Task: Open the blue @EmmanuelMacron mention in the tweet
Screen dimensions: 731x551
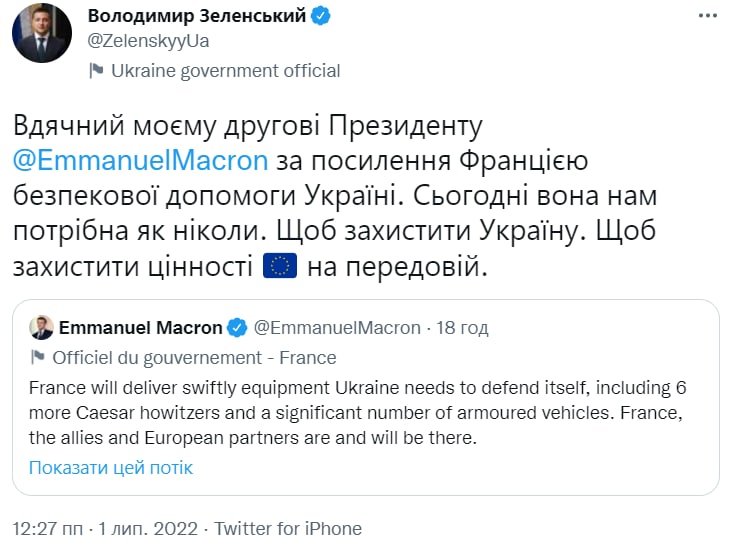Action: (141, 160)
